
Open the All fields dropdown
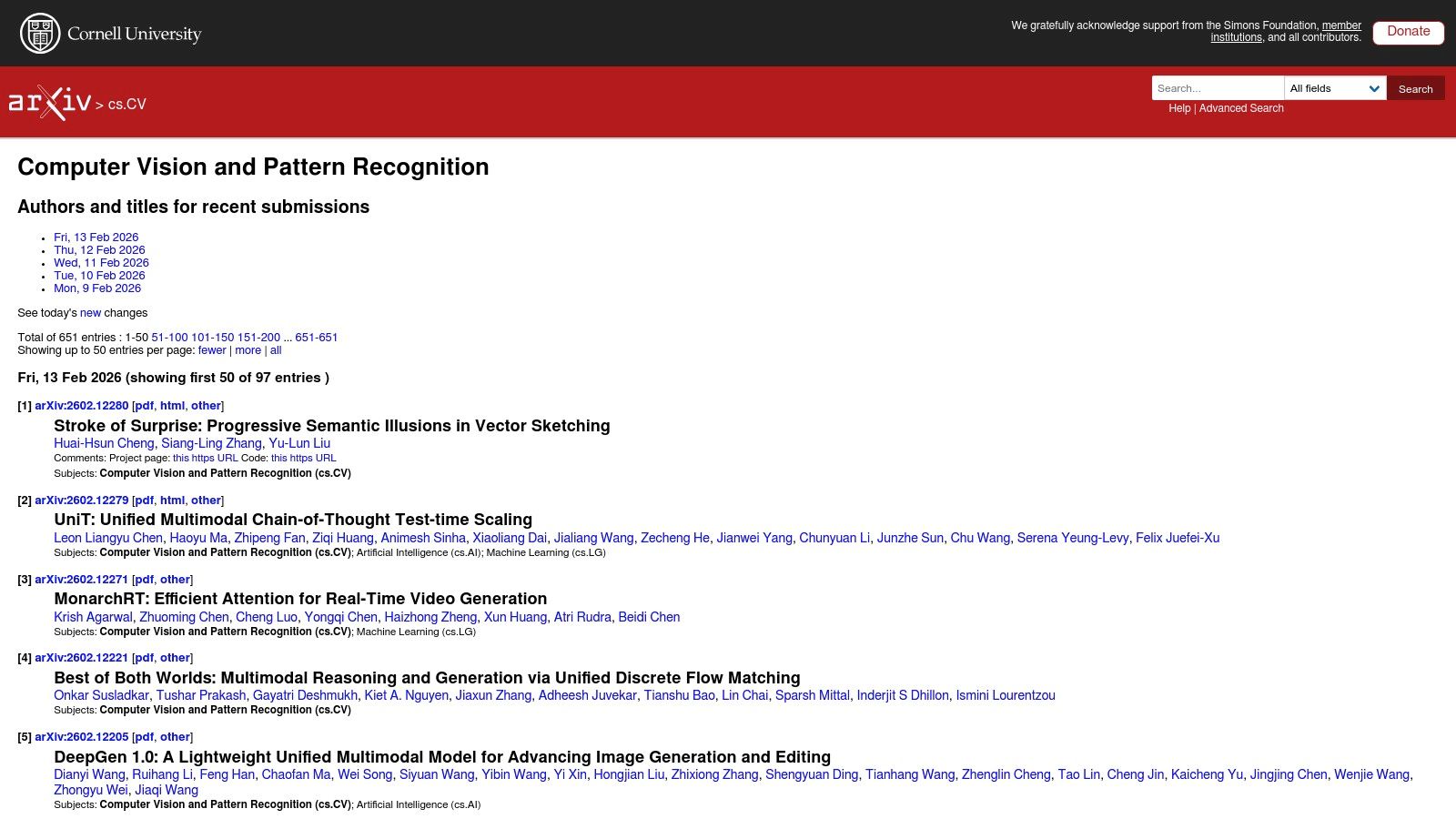point(1333,87)
